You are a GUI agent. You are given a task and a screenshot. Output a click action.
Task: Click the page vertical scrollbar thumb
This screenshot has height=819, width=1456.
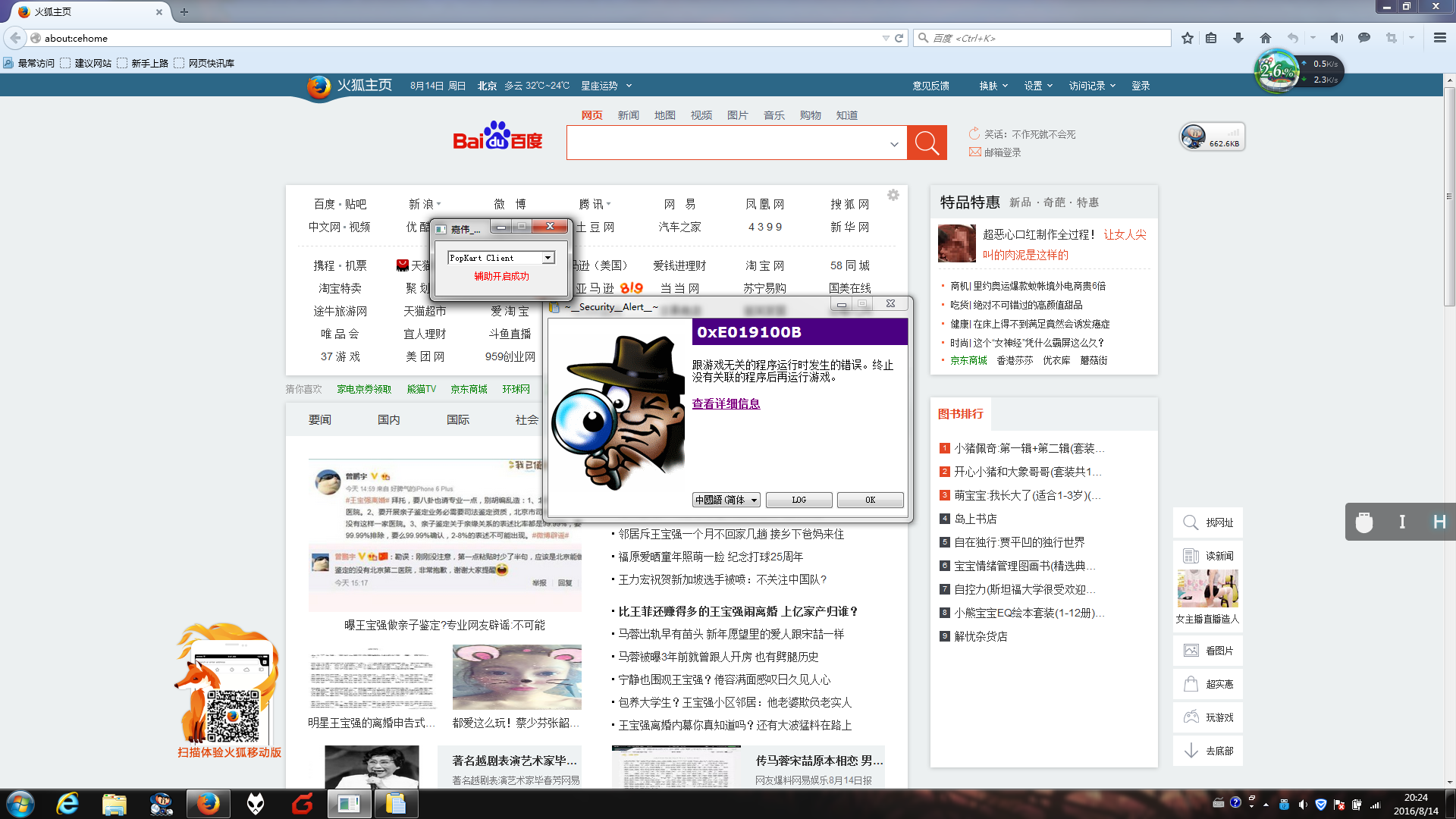(1449, 197)
